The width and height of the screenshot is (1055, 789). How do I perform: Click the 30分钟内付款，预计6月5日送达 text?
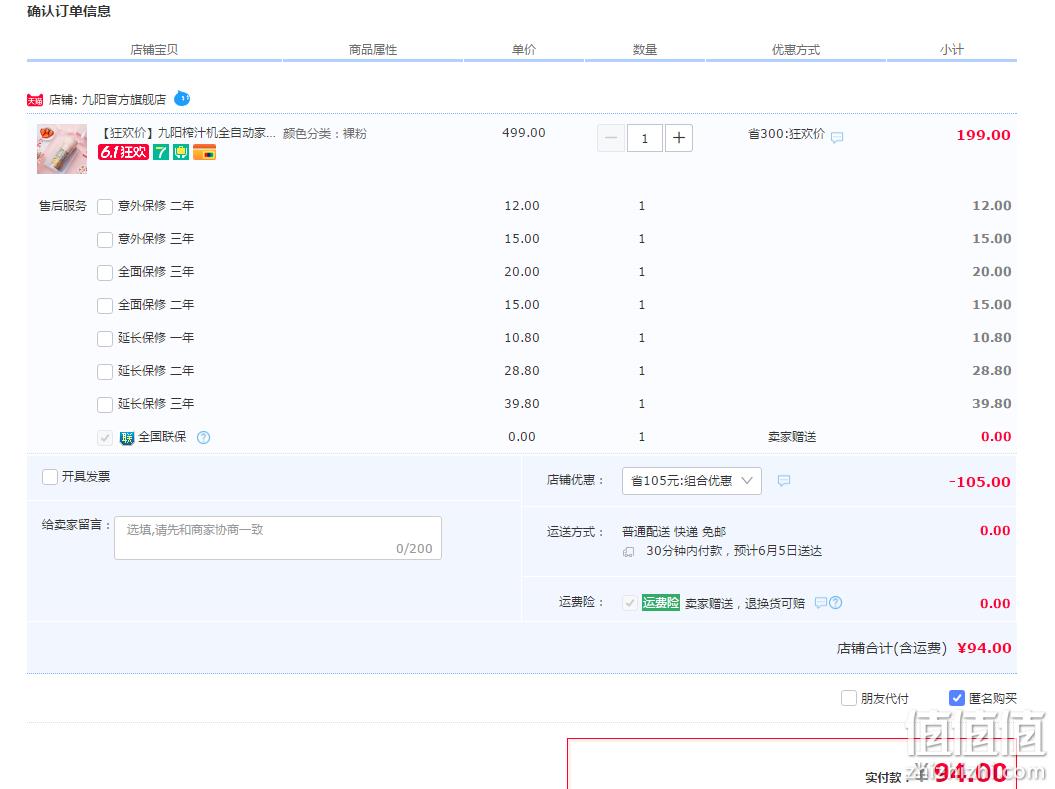click(734, 551)
